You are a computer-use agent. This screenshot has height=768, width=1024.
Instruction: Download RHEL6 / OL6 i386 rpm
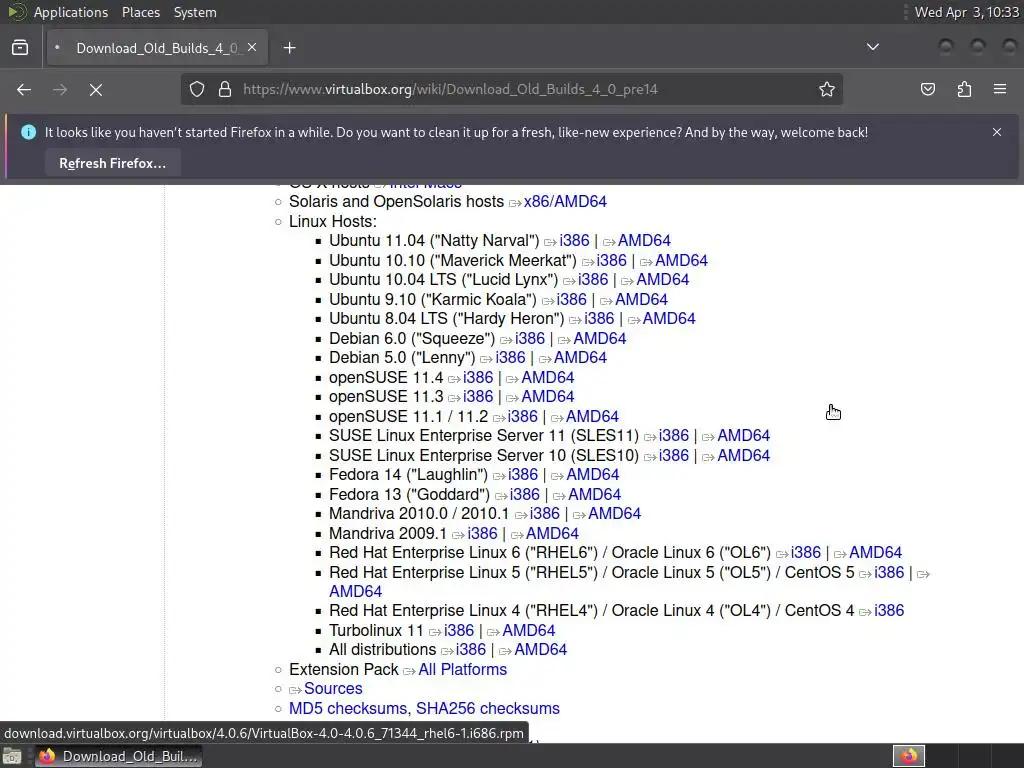pos(806,552)
